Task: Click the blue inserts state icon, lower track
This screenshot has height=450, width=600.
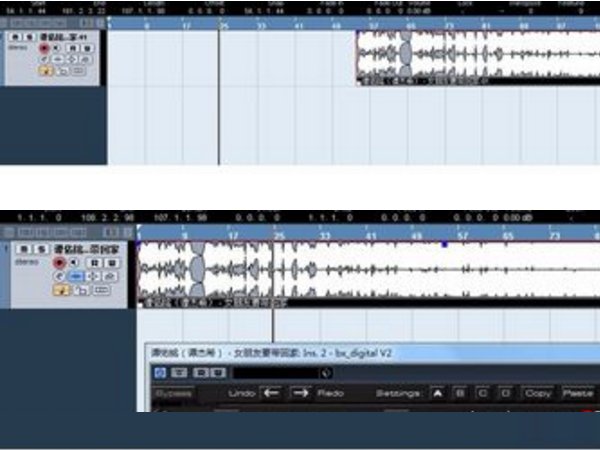Action: tap(76, 276)
